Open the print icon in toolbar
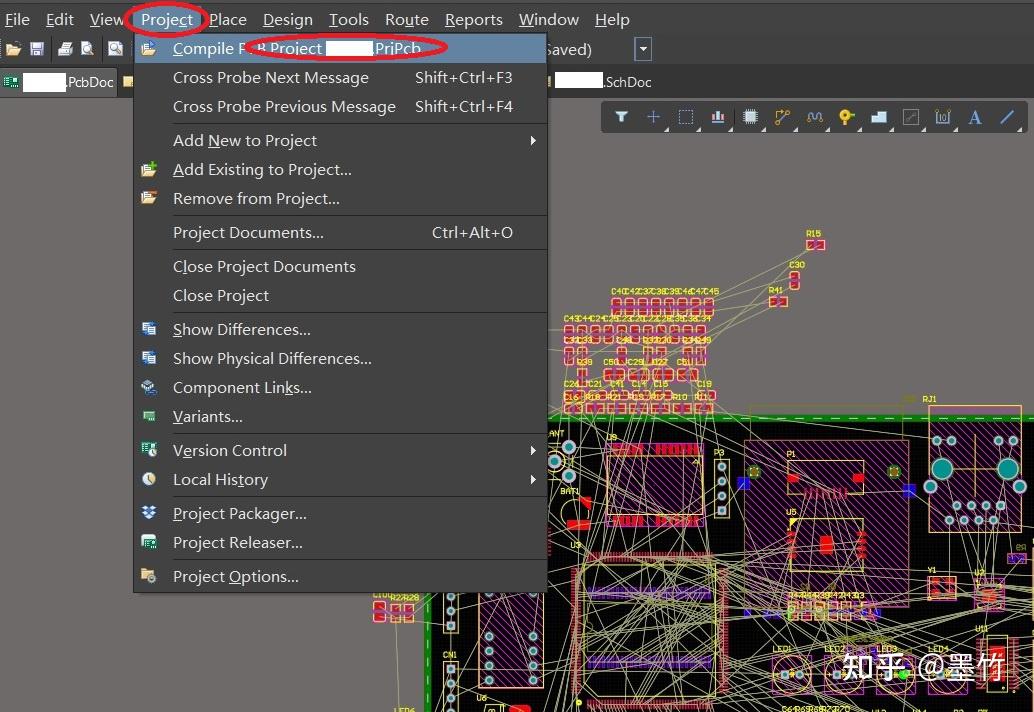The image size is (1034, 712). pyautogui.click(x=65, y=49)
